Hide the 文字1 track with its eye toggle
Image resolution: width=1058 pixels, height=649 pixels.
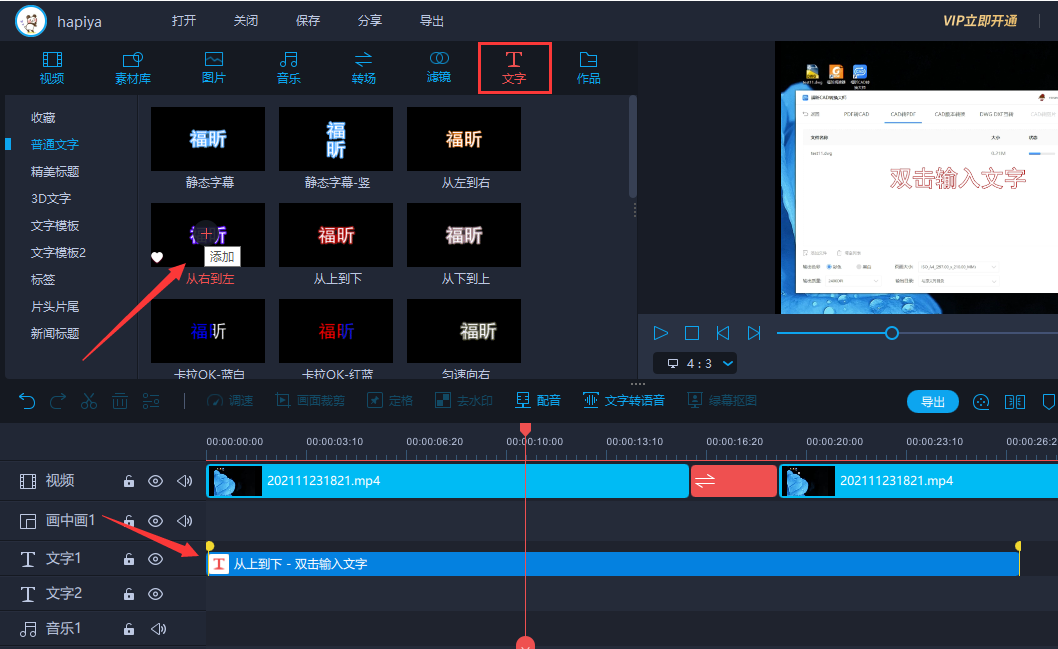click(157, 559)
